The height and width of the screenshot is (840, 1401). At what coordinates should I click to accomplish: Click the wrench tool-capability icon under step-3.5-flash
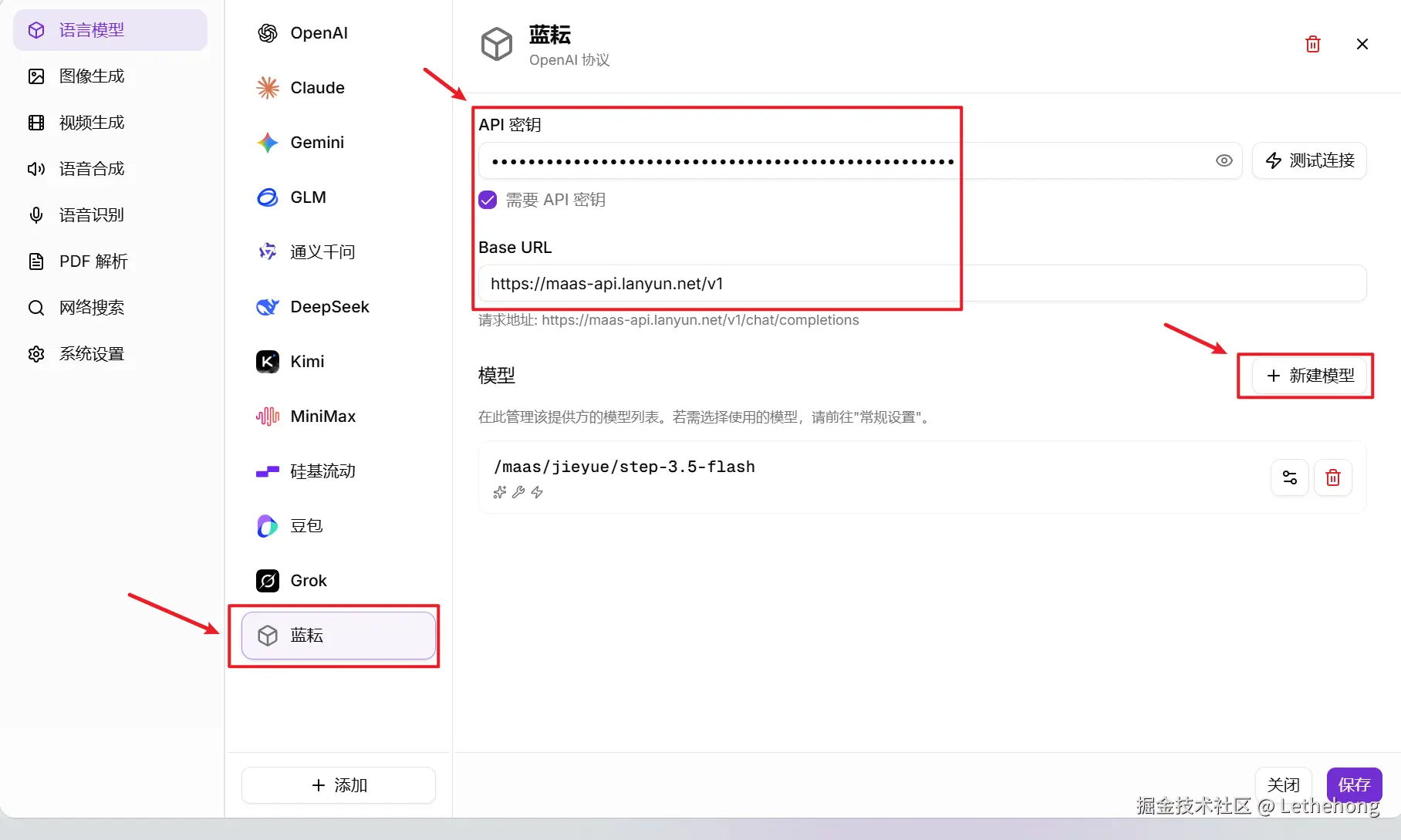coord(518,492)
